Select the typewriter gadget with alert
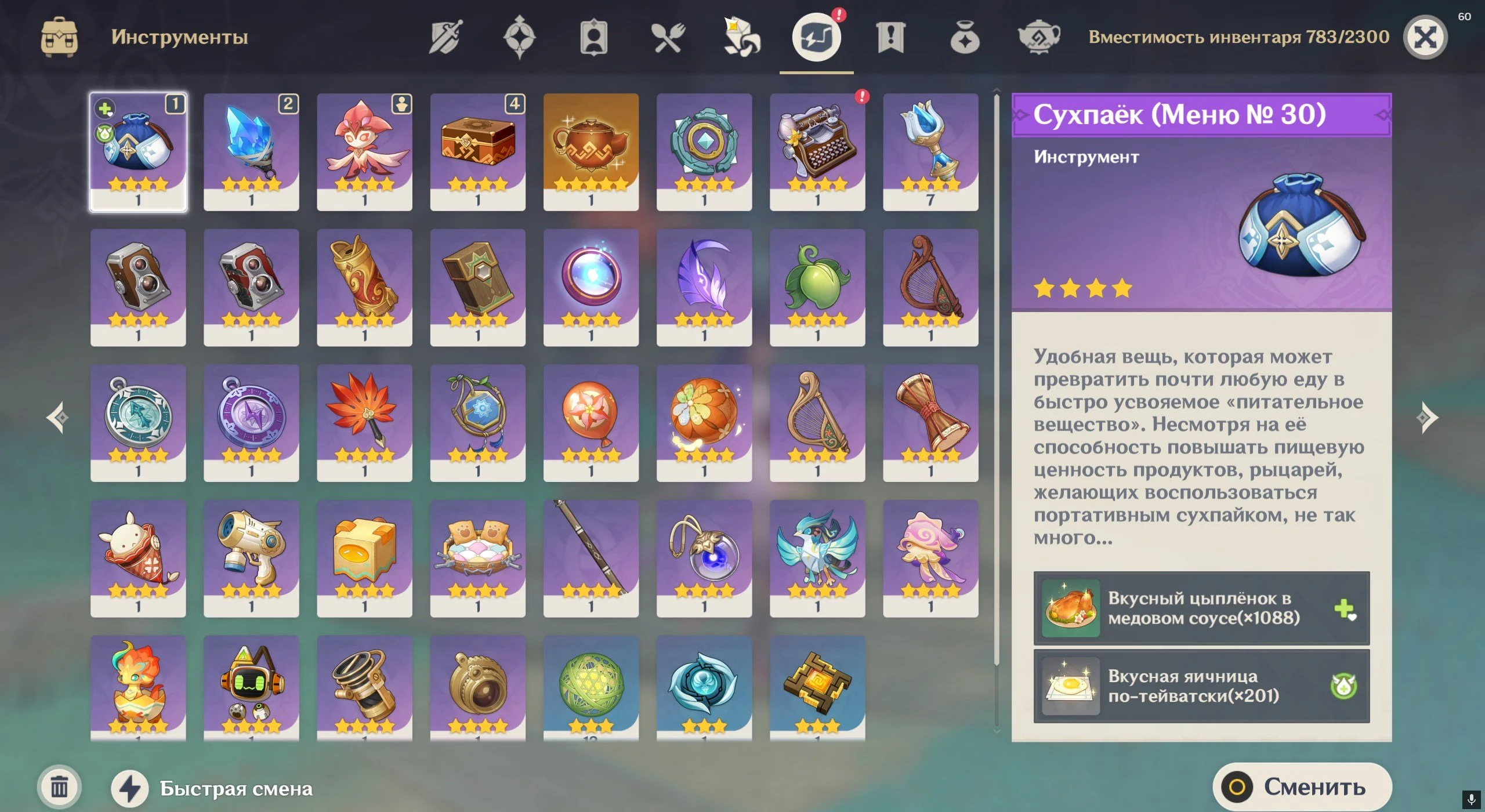Viewport: 1485px width, 812px height. (817, 152)
